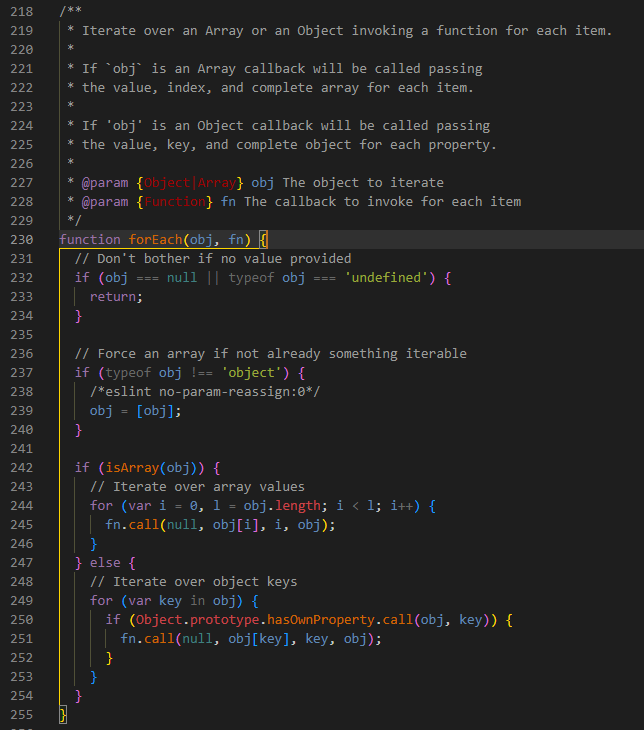Click the 'Don't bother if no value provided' comment
644x730 pixels.
(x=212, y=258)
